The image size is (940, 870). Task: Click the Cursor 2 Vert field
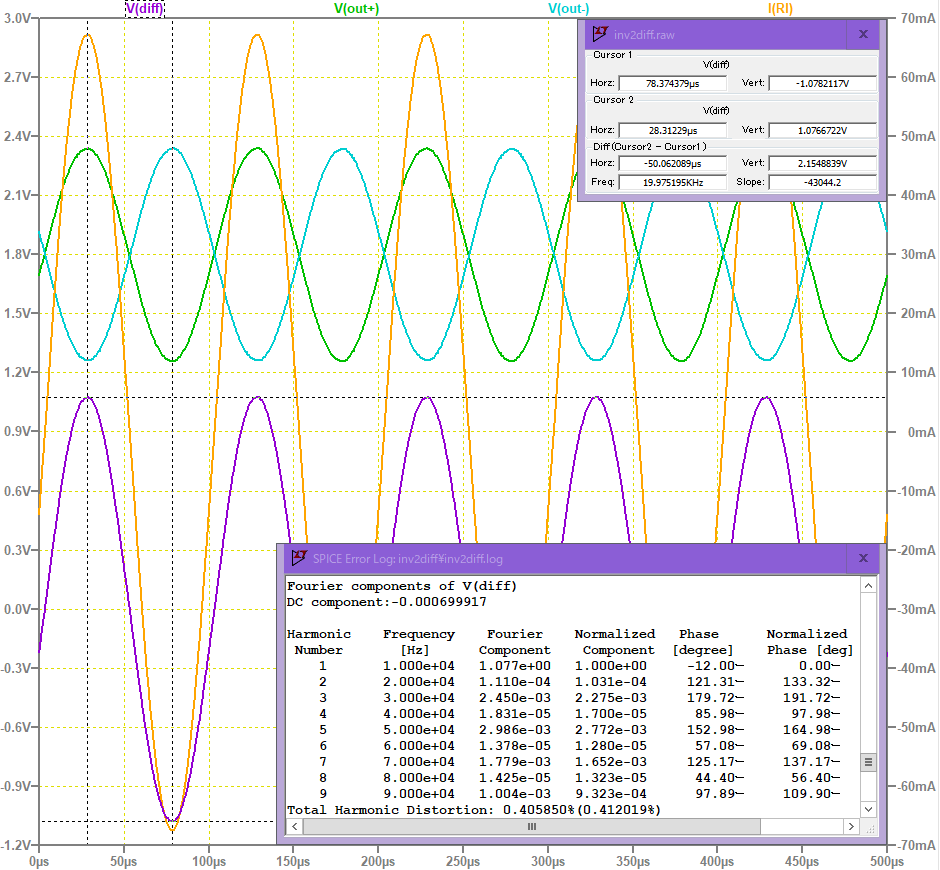tap(822, 130)
